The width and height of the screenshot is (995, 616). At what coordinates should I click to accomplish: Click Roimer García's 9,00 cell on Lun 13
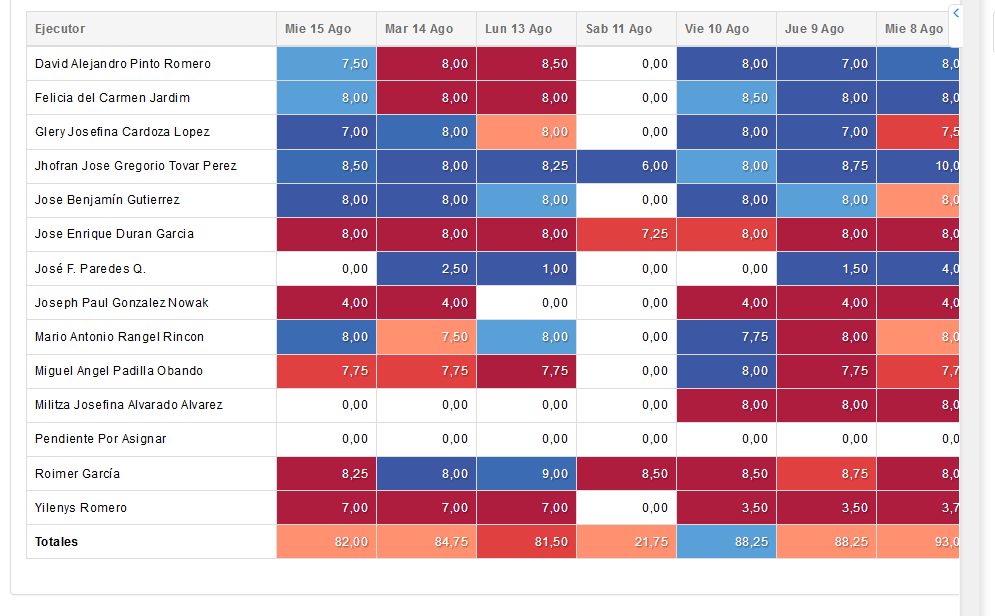[526, 474]
